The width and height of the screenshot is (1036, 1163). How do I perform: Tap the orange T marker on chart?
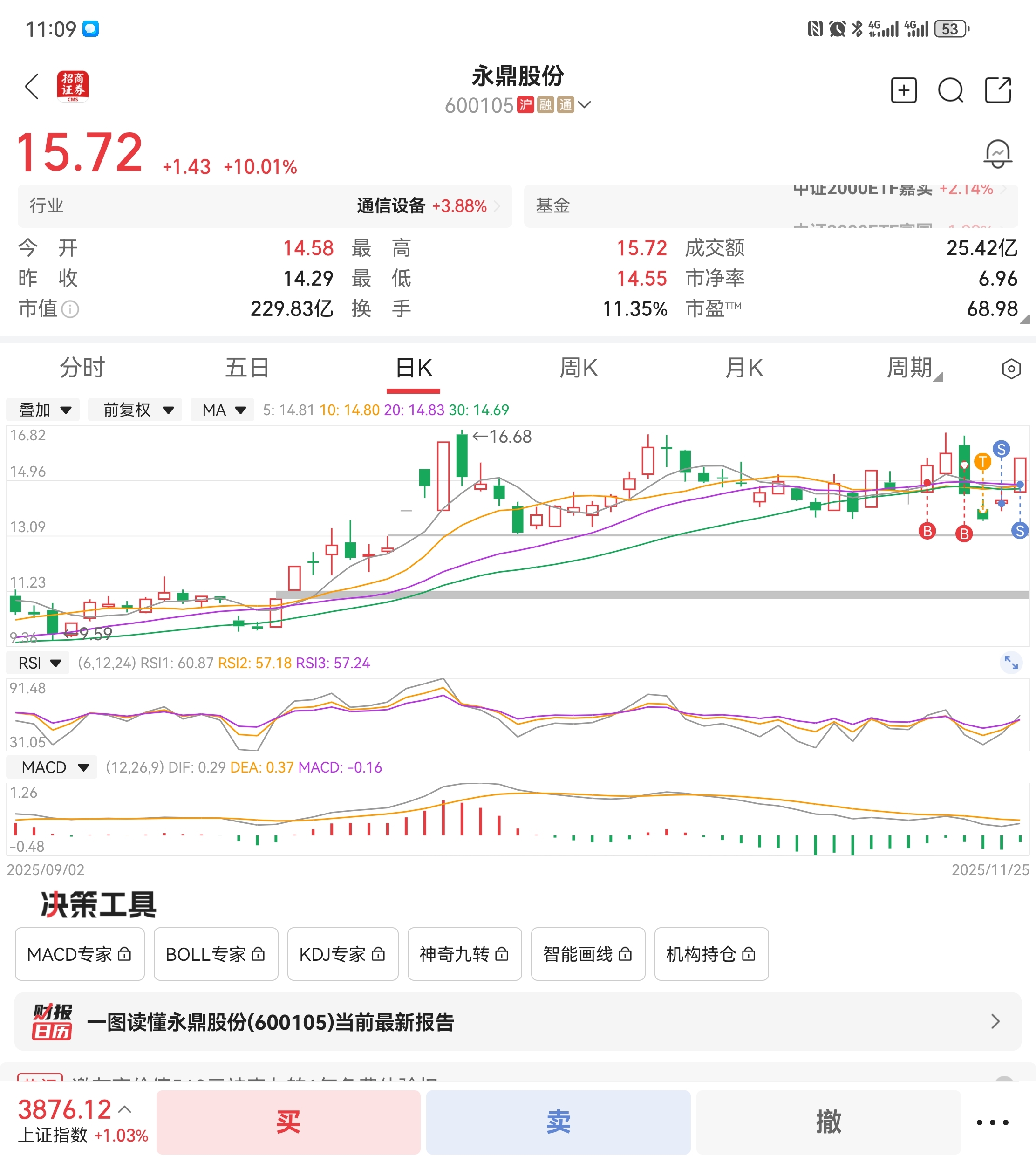point(982,461)
